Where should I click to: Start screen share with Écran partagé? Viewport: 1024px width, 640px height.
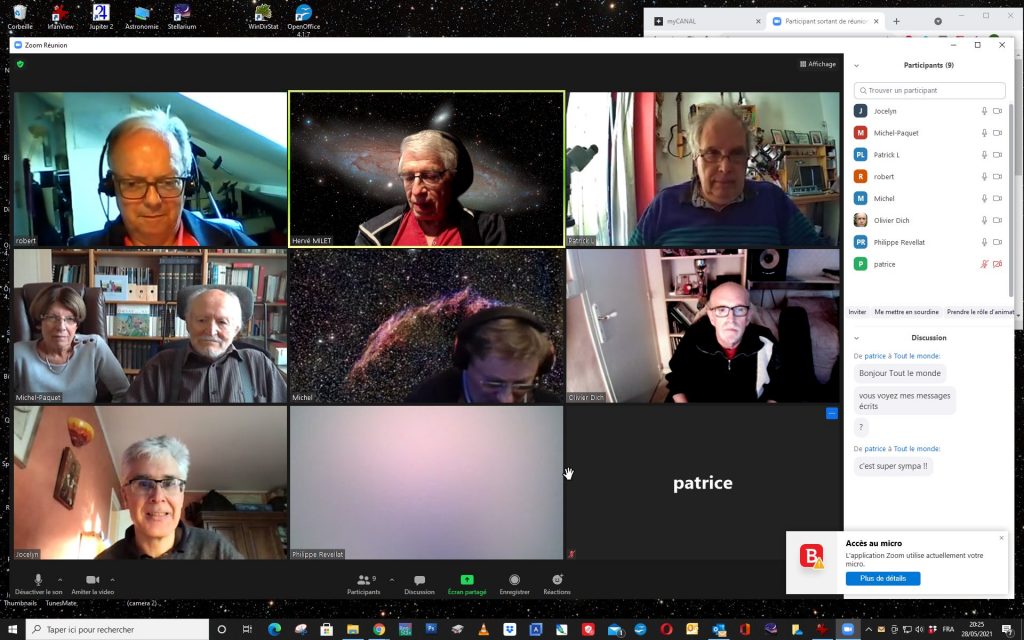(x=467, y=583)
